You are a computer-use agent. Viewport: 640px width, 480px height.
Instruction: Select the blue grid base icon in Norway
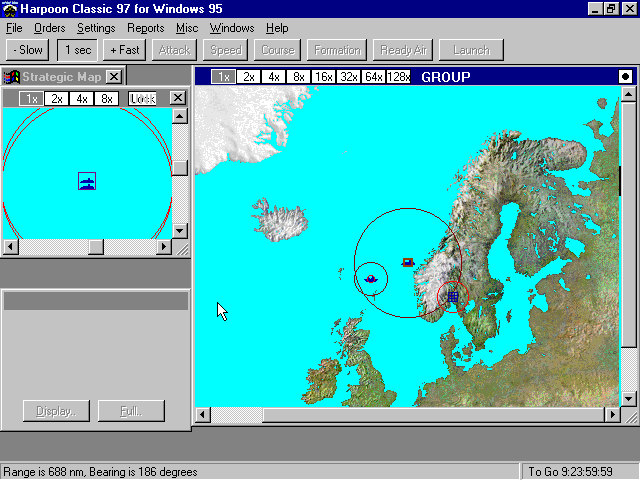[453, 297]
